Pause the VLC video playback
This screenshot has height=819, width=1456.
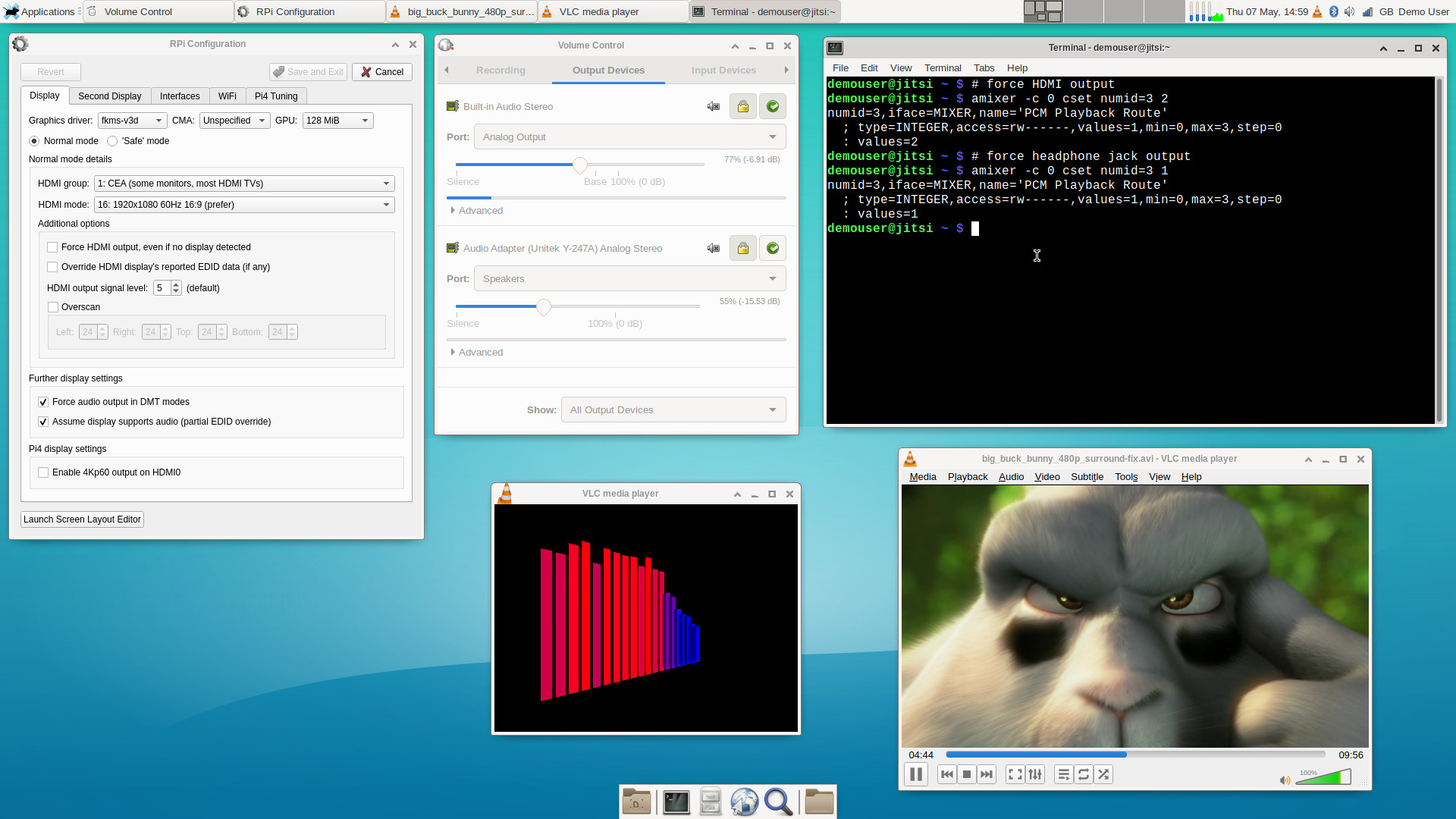[915, 774]
